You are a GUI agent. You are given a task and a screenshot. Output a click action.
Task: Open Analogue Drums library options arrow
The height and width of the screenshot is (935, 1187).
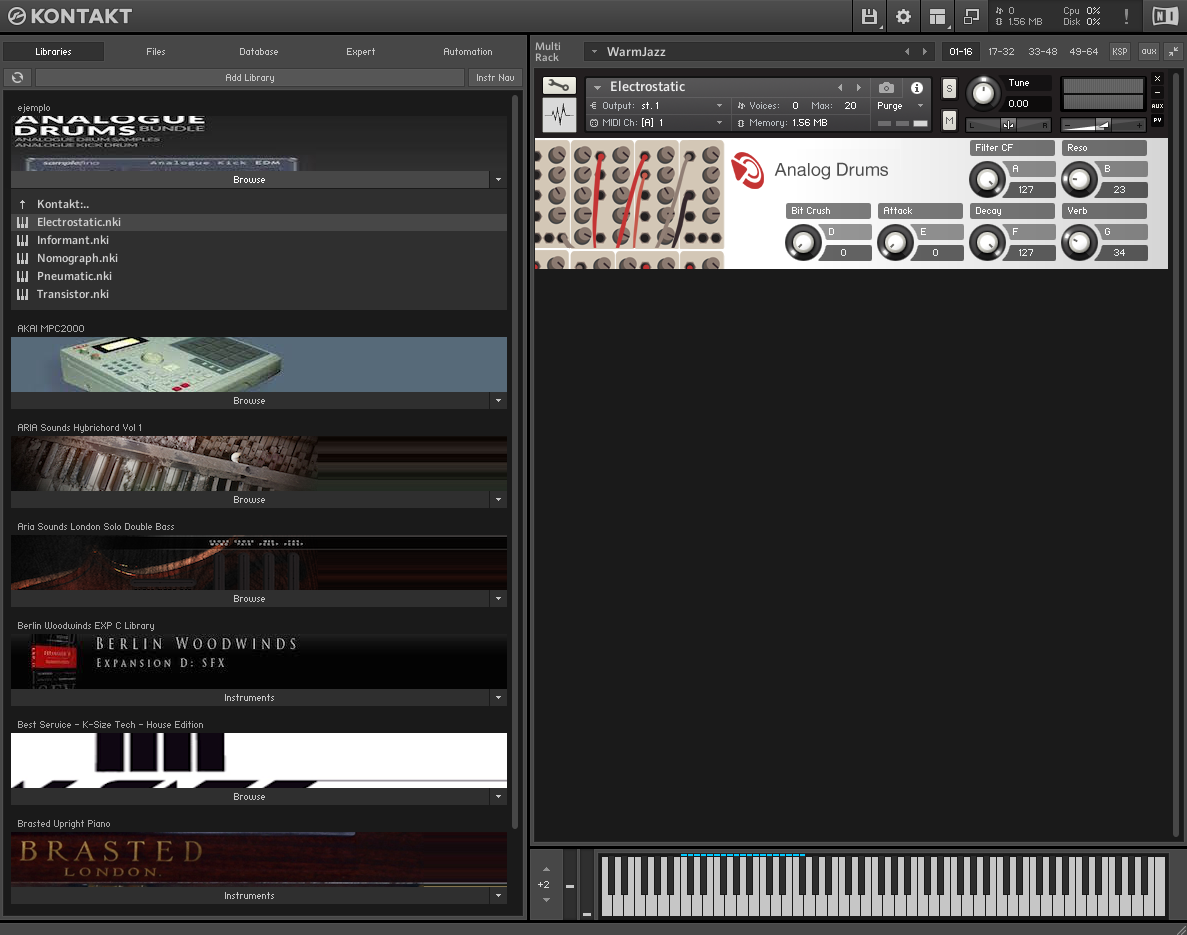point(498,179)
